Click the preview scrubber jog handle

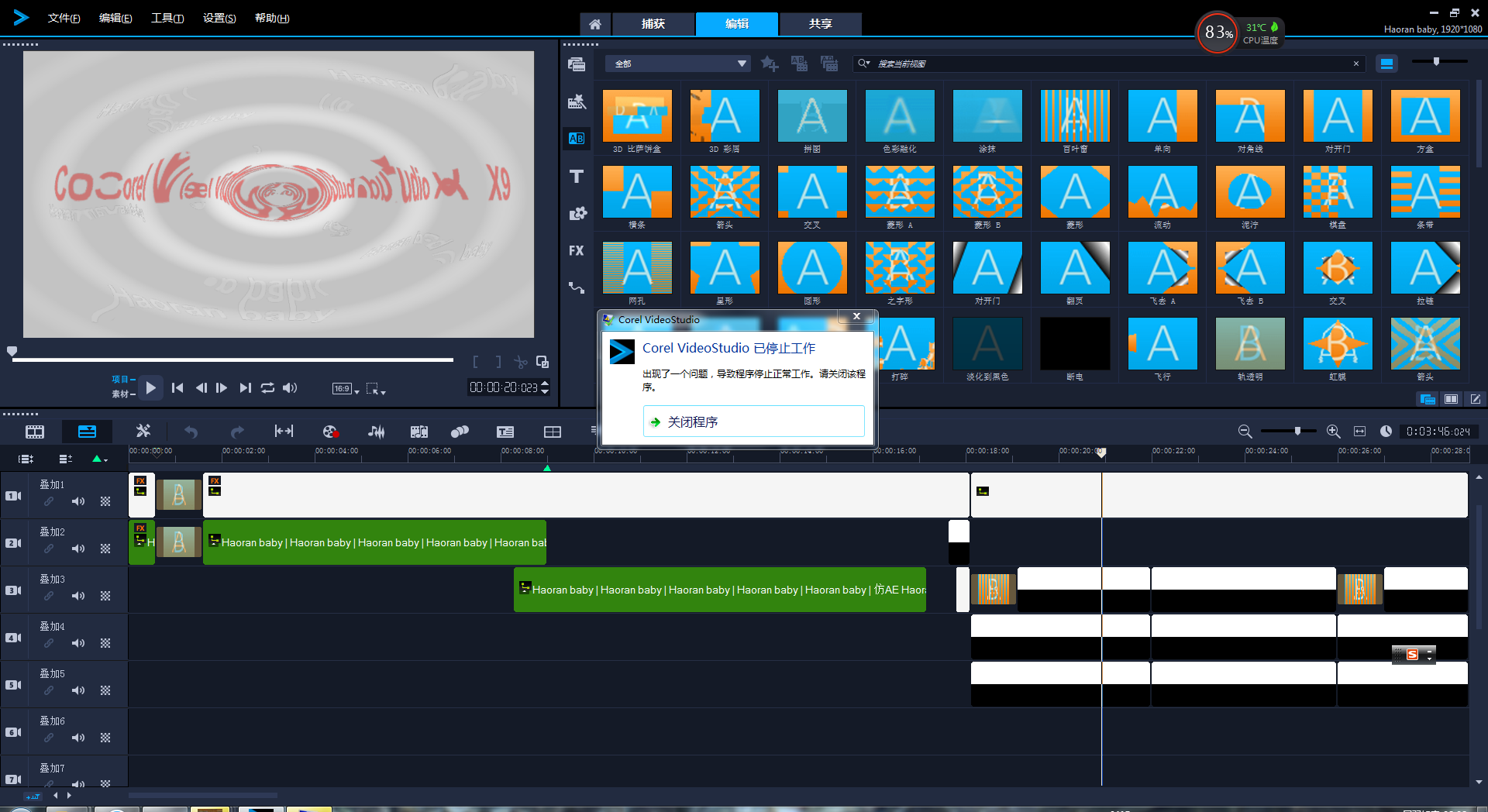12,352
